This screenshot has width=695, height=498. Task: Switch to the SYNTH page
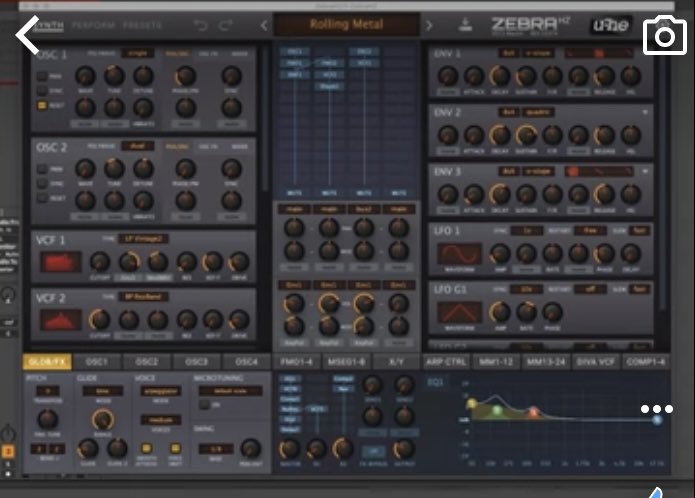48,25
